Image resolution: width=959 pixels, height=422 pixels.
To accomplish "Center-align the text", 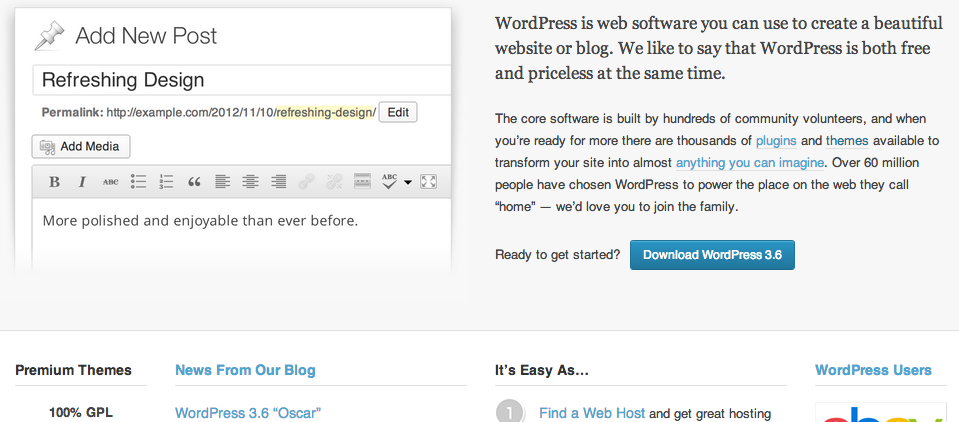I will pos(250,182).
